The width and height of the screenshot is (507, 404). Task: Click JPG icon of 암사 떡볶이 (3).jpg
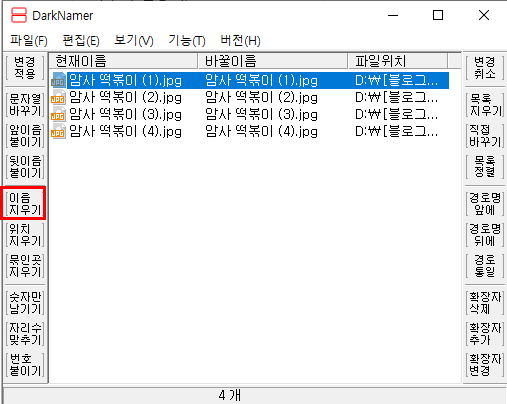(58, 115)
